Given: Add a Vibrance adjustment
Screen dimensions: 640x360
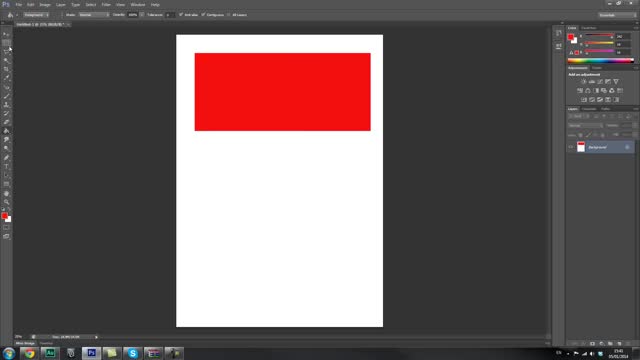Looking at the screenshot, I should (616, 82).
